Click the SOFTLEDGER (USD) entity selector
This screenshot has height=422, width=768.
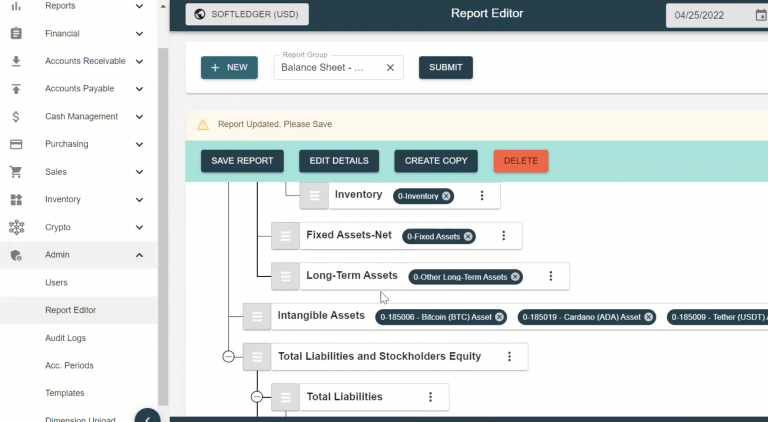[x=247, y=14]
